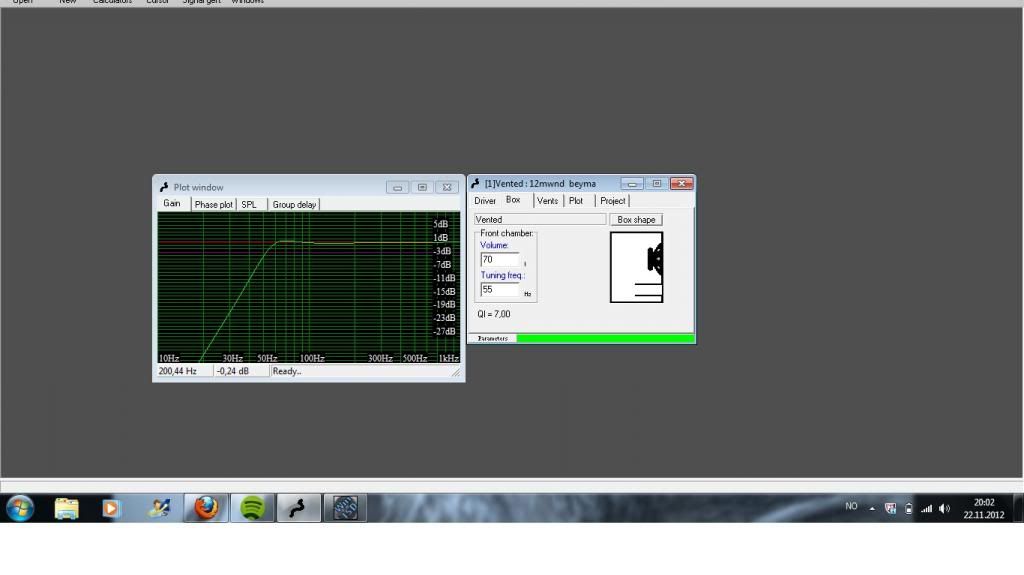Click the network signal tray icon

927,508
